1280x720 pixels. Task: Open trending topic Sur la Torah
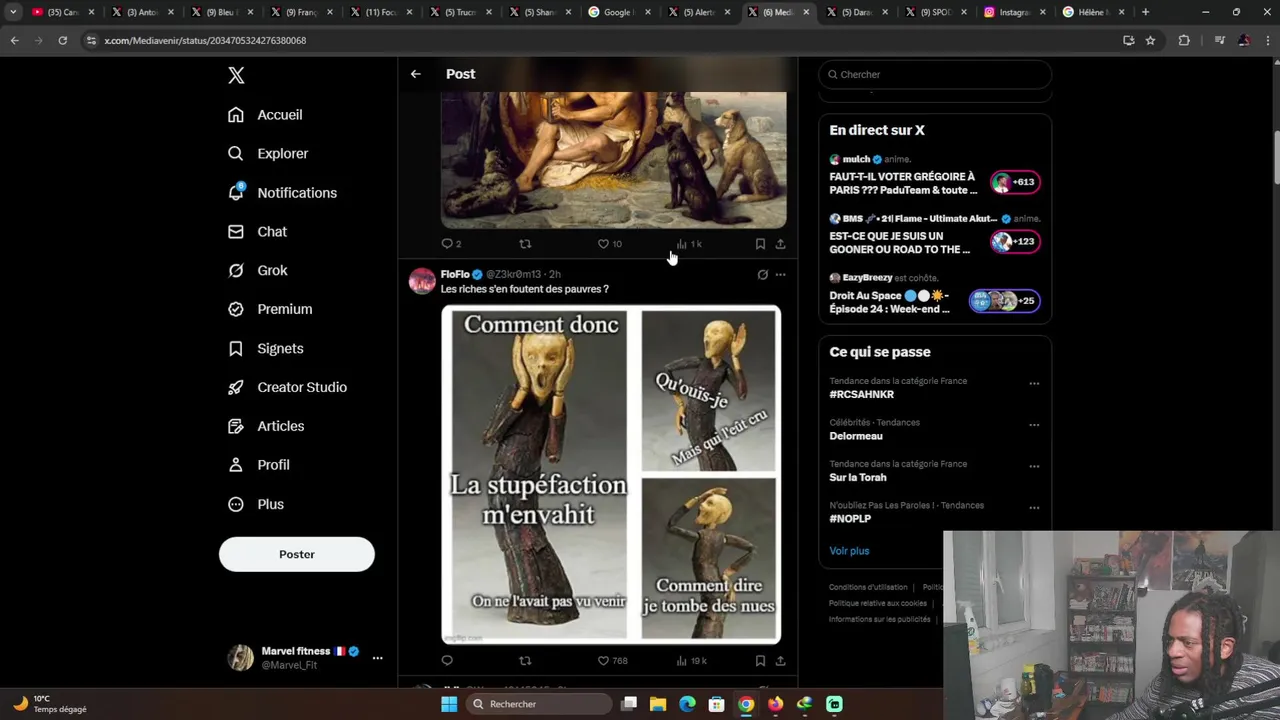(858, 478)
